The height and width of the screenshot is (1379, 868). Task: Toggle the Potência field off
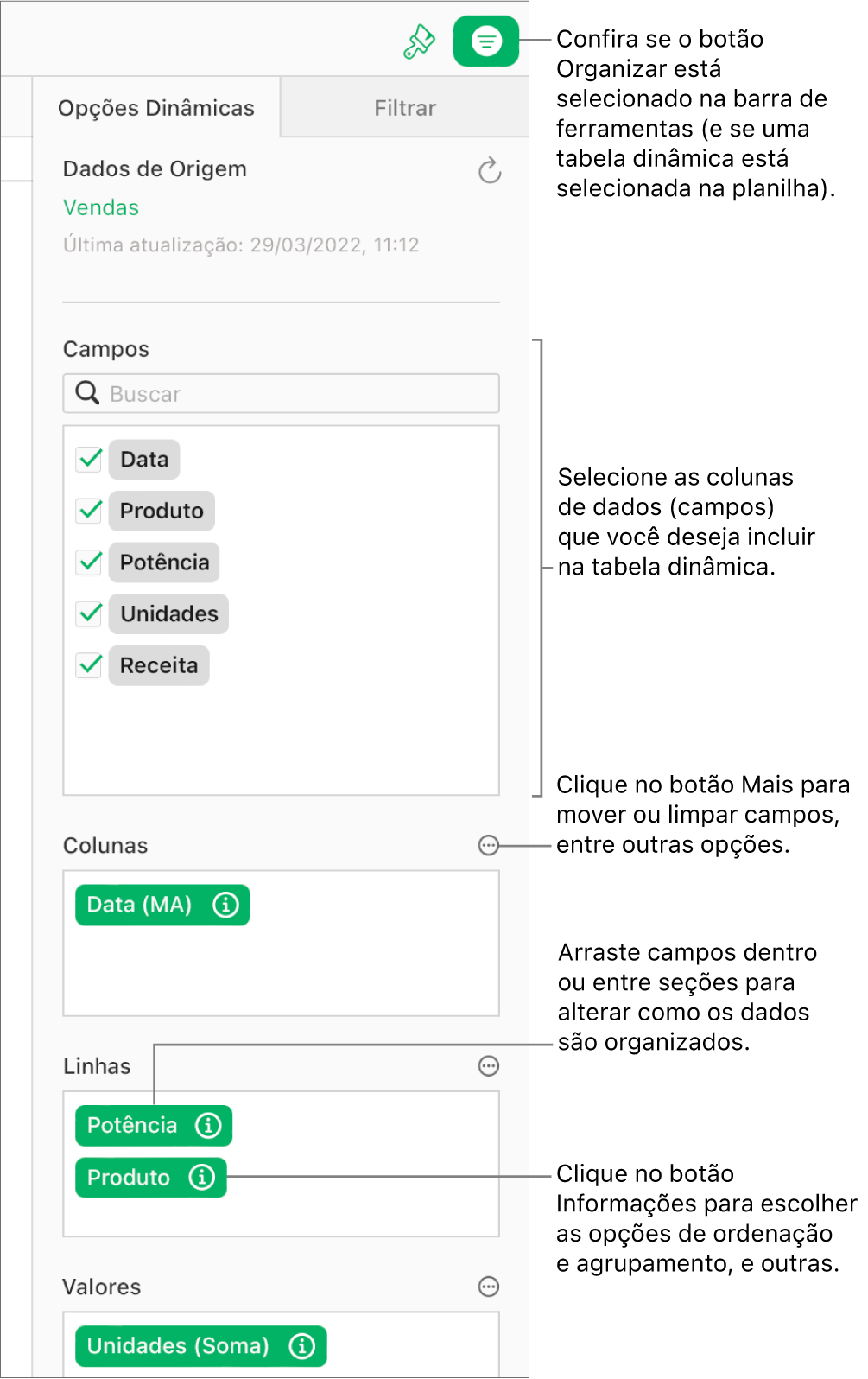pos(88,562)
